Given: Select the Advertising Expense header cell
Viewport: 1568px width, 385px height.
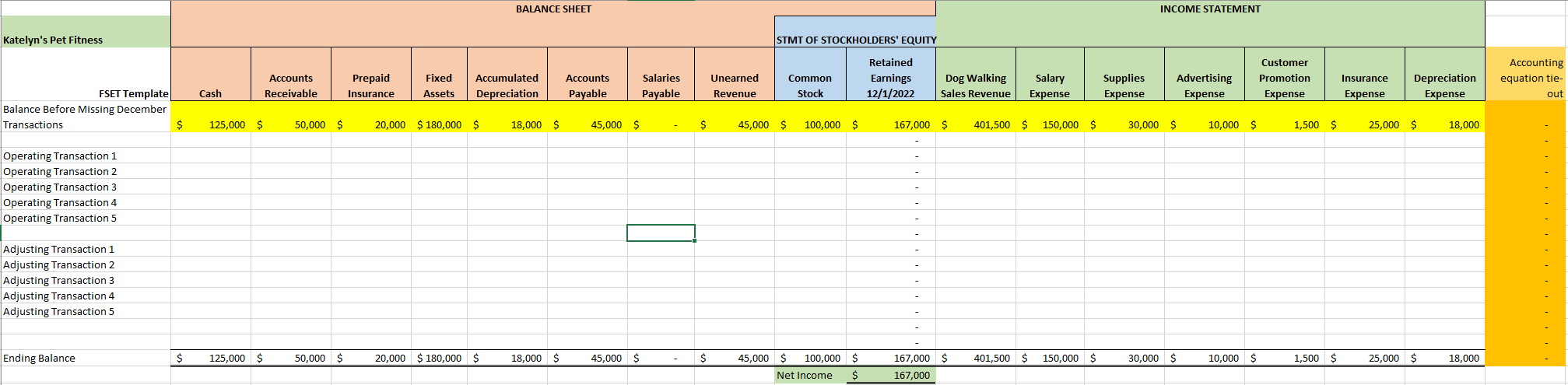Looking at the screenshot, I should pos(1205,74).
